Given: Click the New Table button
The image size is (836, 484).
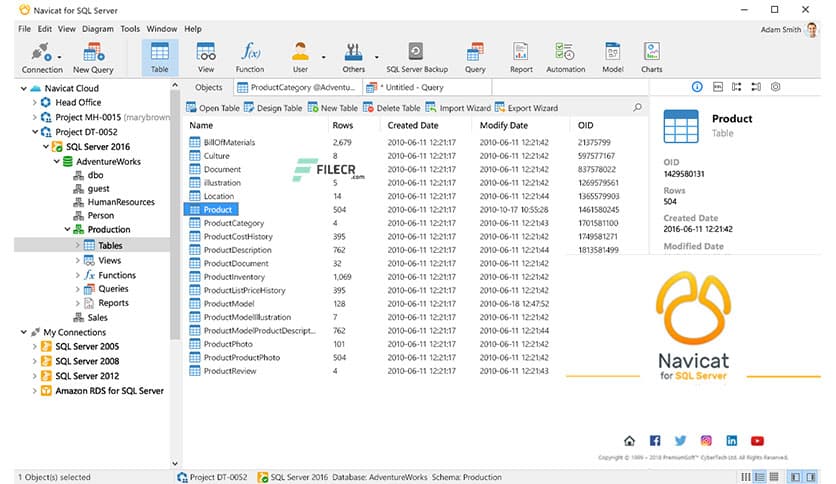Looking at the screenshot, I should pos(333,108).
